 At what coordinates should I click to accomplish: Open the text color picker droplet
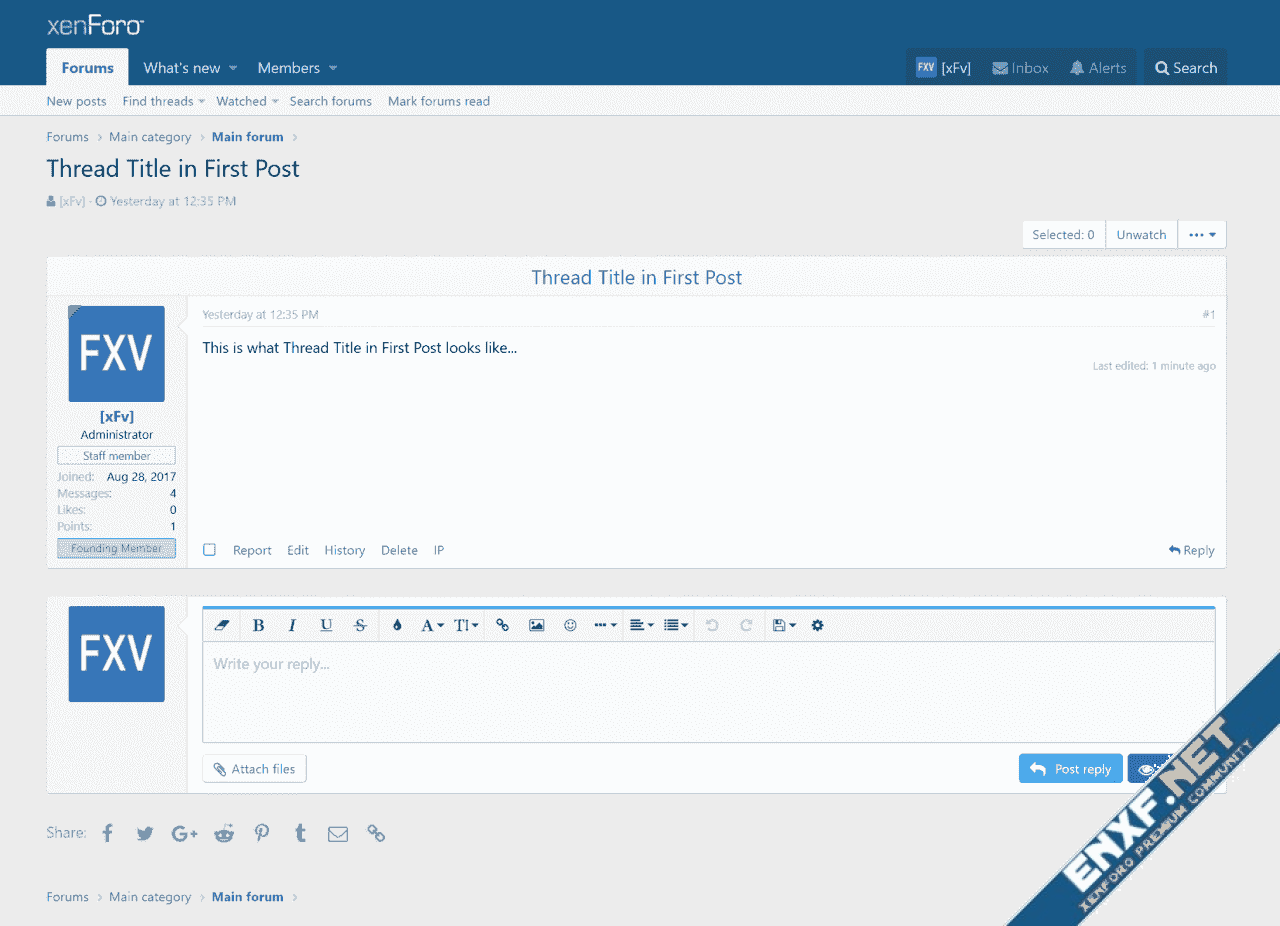tap(397, 625)
